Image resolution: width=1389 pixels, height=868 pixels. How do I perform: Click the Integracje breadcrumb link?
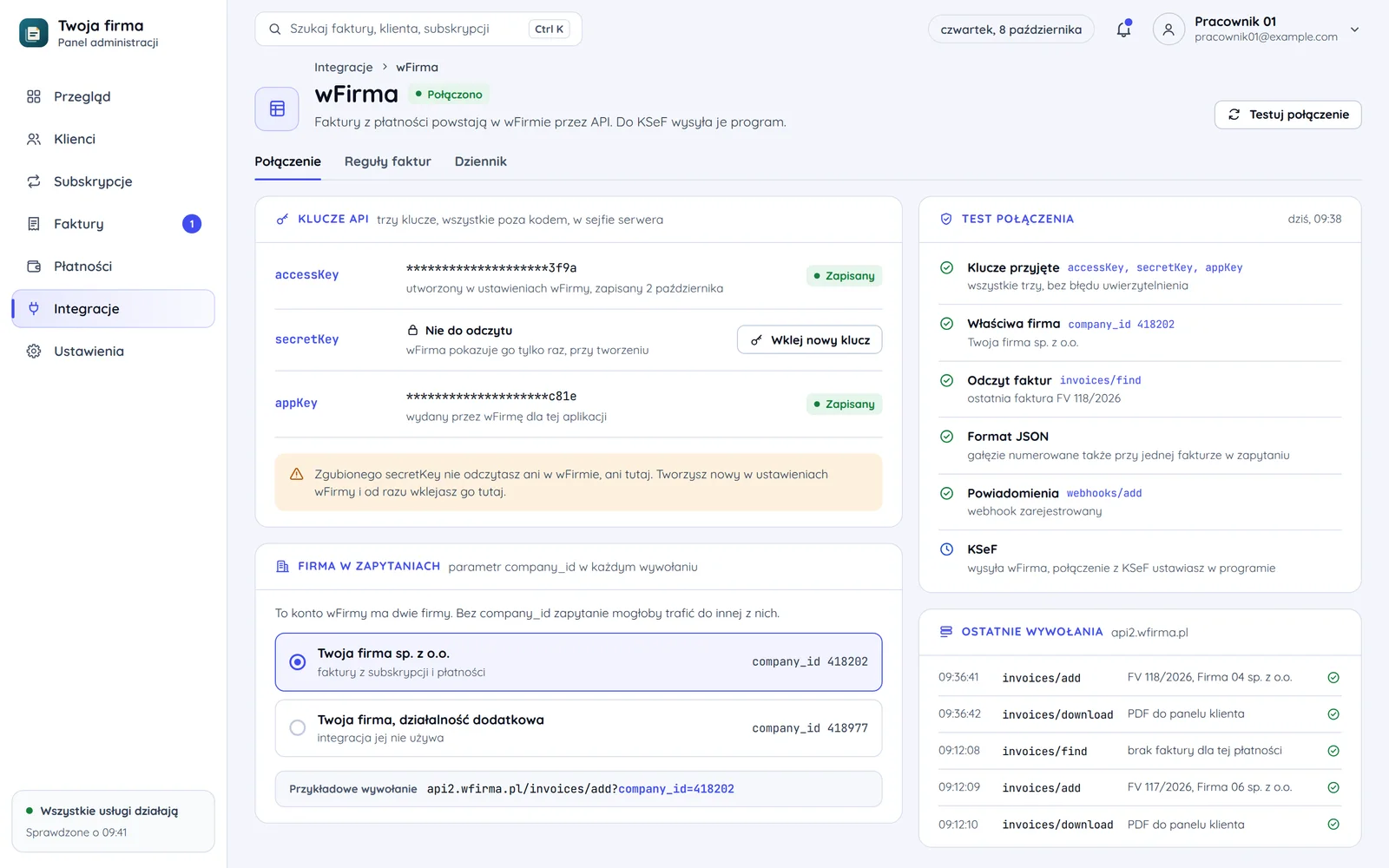pyautogui.click(x=343, y=68)
